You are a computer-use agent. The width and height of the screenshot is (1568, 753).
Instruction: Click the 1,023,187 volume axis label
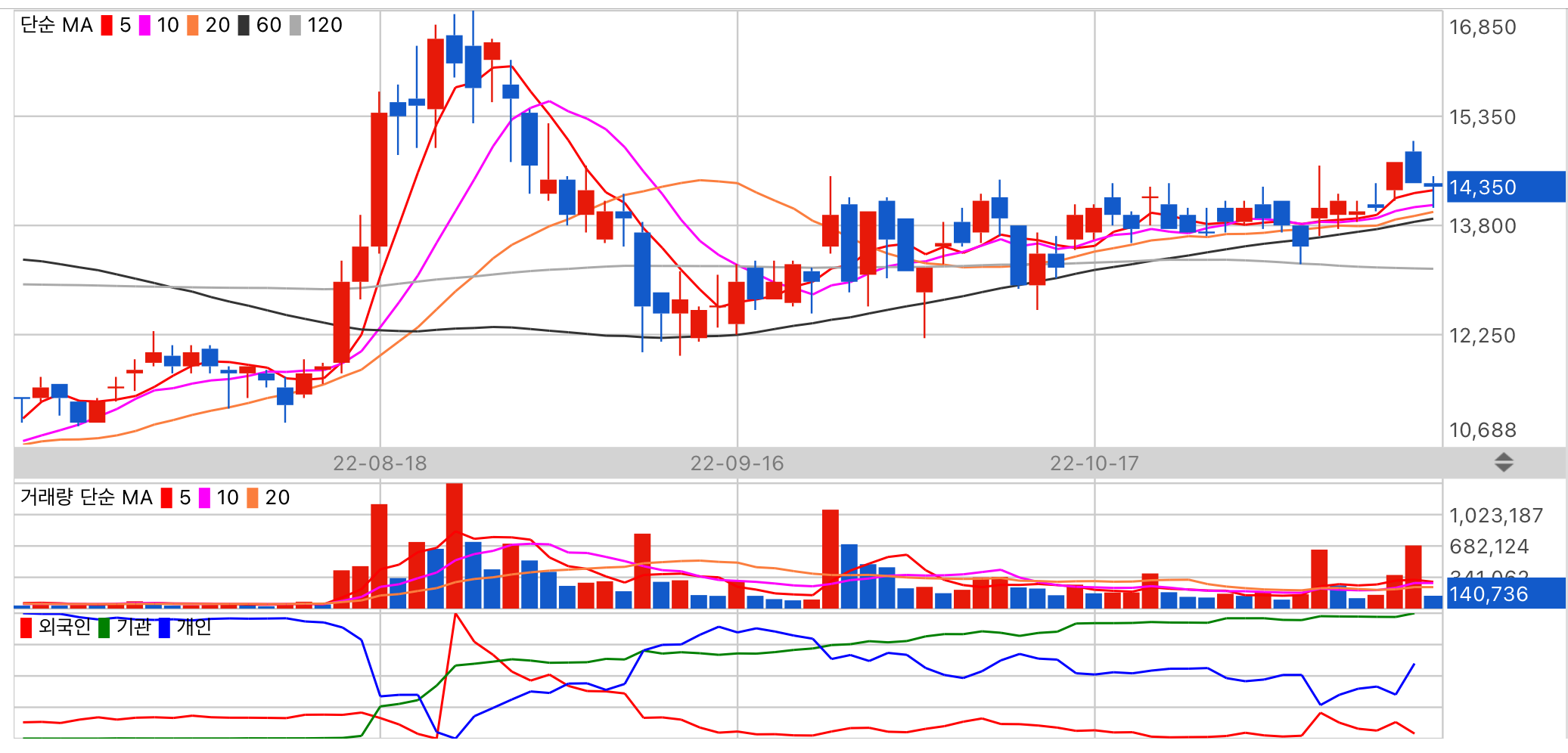pos(1496,516)
